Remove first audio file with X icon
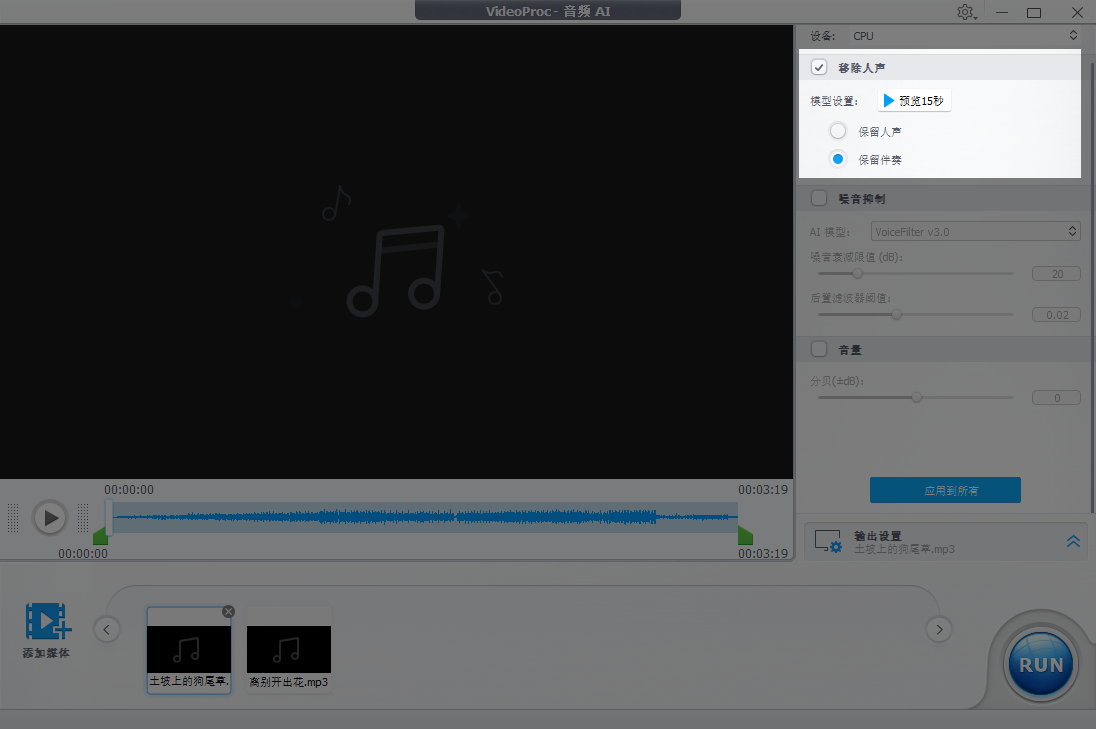This screenshot has height=729, width=1096. (x=228, y=611)
